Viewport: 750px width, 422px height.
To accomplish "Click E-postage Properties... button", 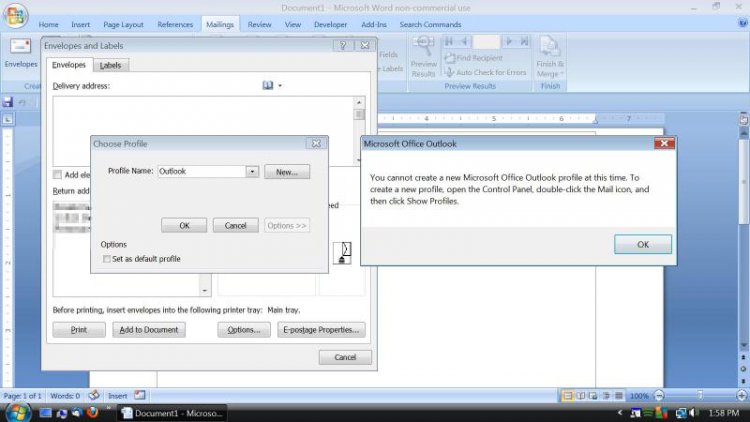I will (x=321, y=330).
